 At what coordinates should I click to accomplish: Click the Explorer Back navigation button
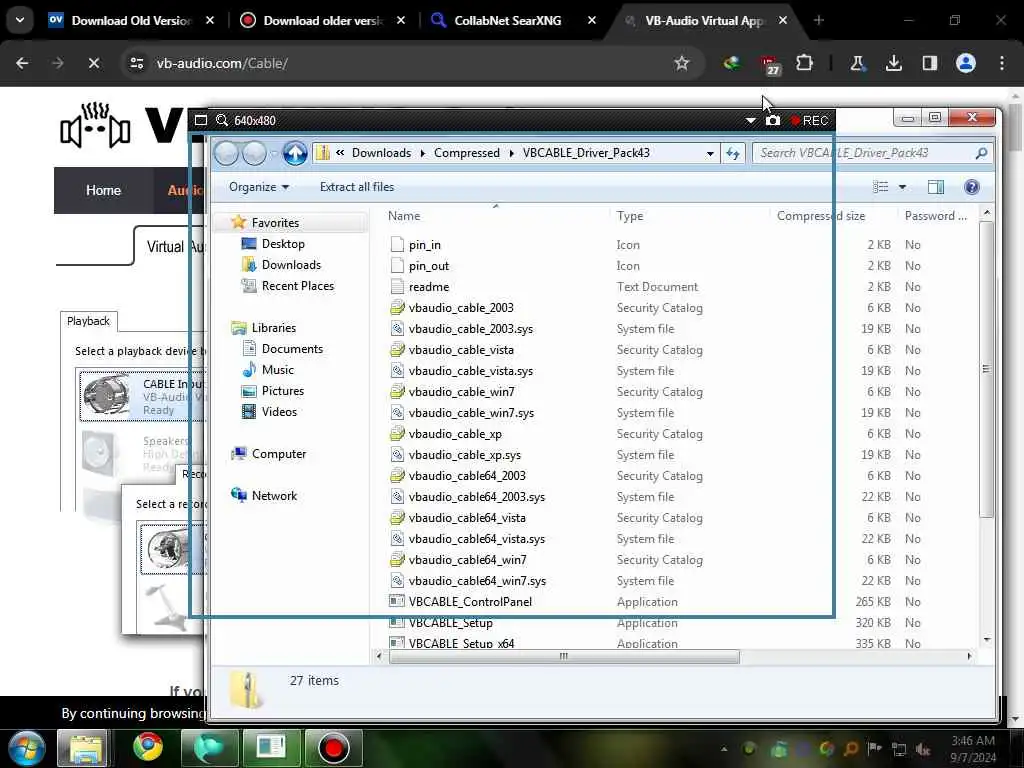pyautogui.click(x=226, y=153)
